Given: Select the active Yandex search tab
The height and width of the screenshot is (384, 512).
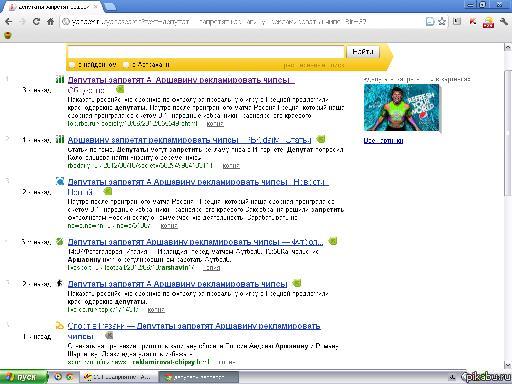Looking at the screenshot, I should 52,7.
